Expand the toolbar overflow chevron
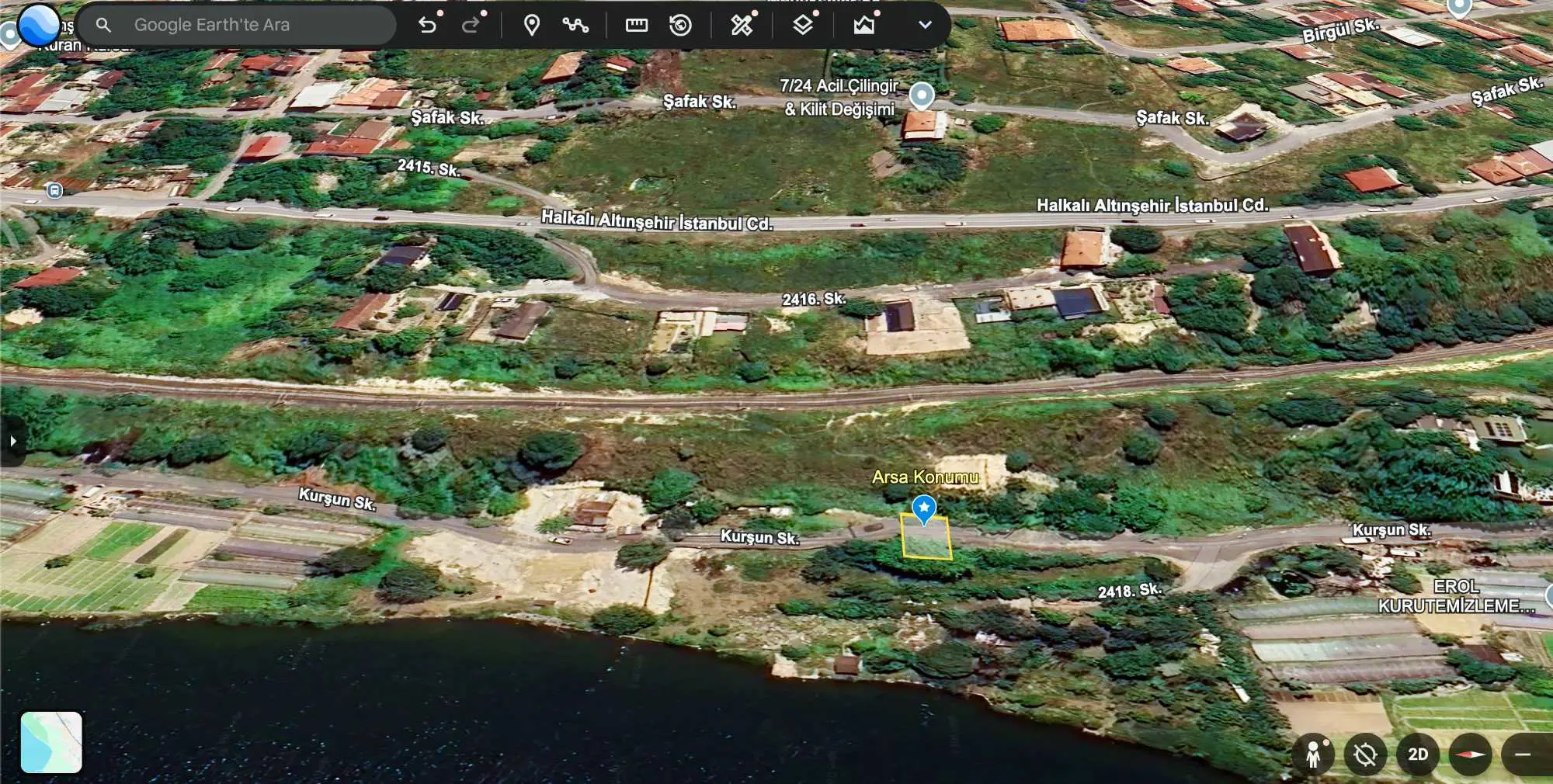The height and width of the screenshot is (784, 1553). [x=925, y=25]
